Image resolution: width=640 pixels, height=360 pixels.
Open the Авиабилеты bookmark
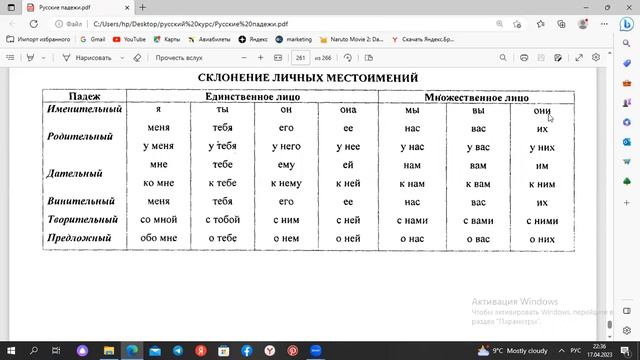[209, 40]
